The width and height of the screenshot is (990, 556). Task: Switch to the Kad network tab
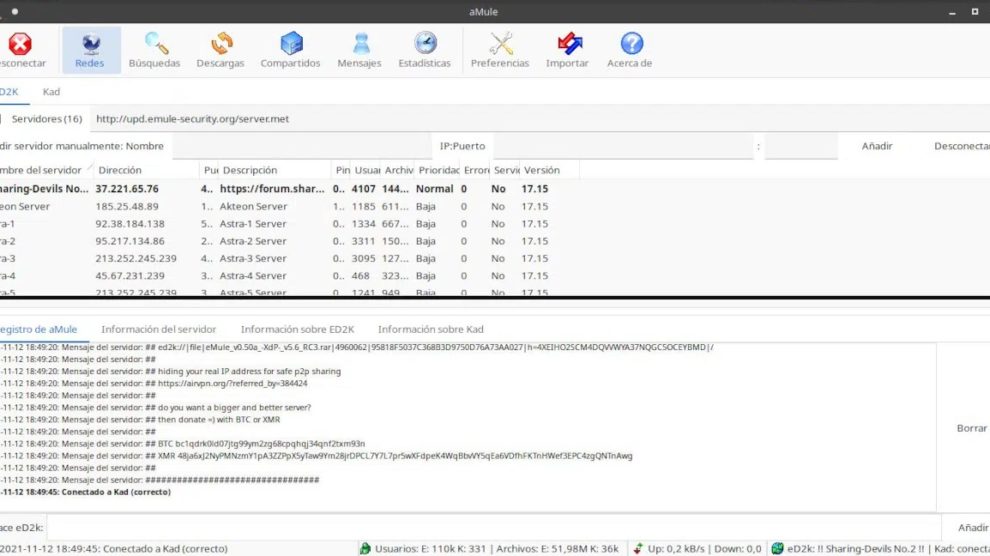click(x=51, y=92)
